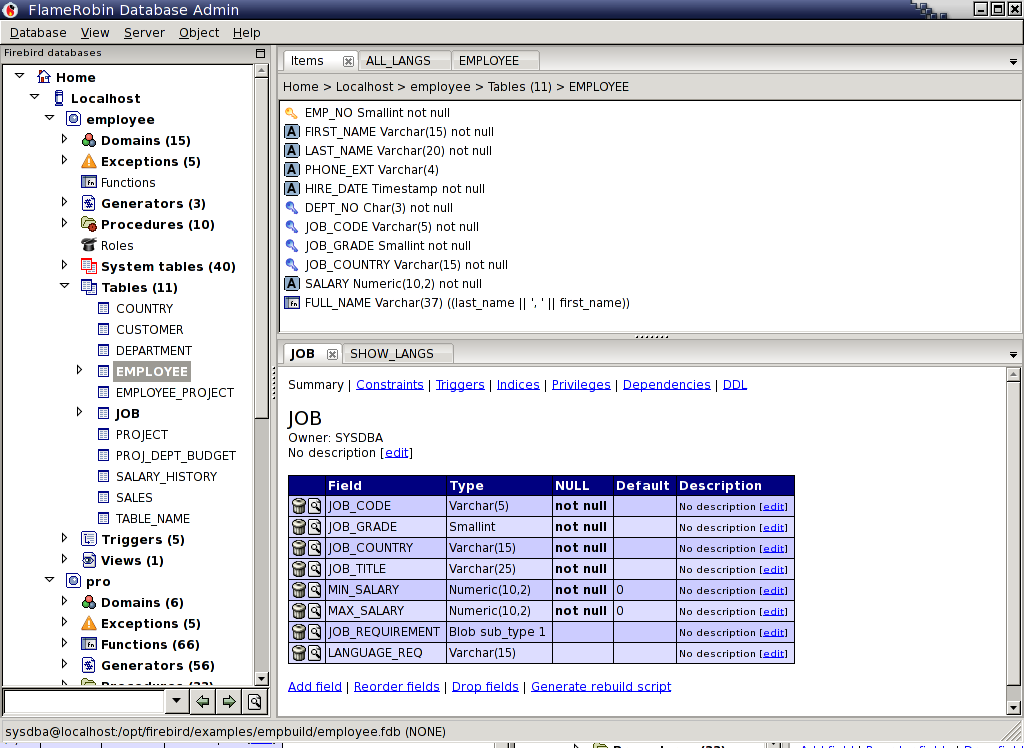Expand the Domains (15) node
The width and height of the screenshot is (1024, 748).
tap(64, 139)
